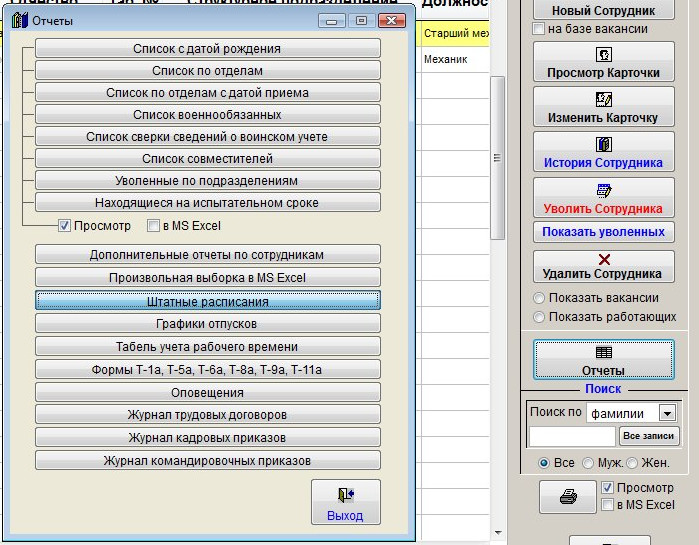
Task: Select Показать работающих radio button
Action: tap(539, 317)
